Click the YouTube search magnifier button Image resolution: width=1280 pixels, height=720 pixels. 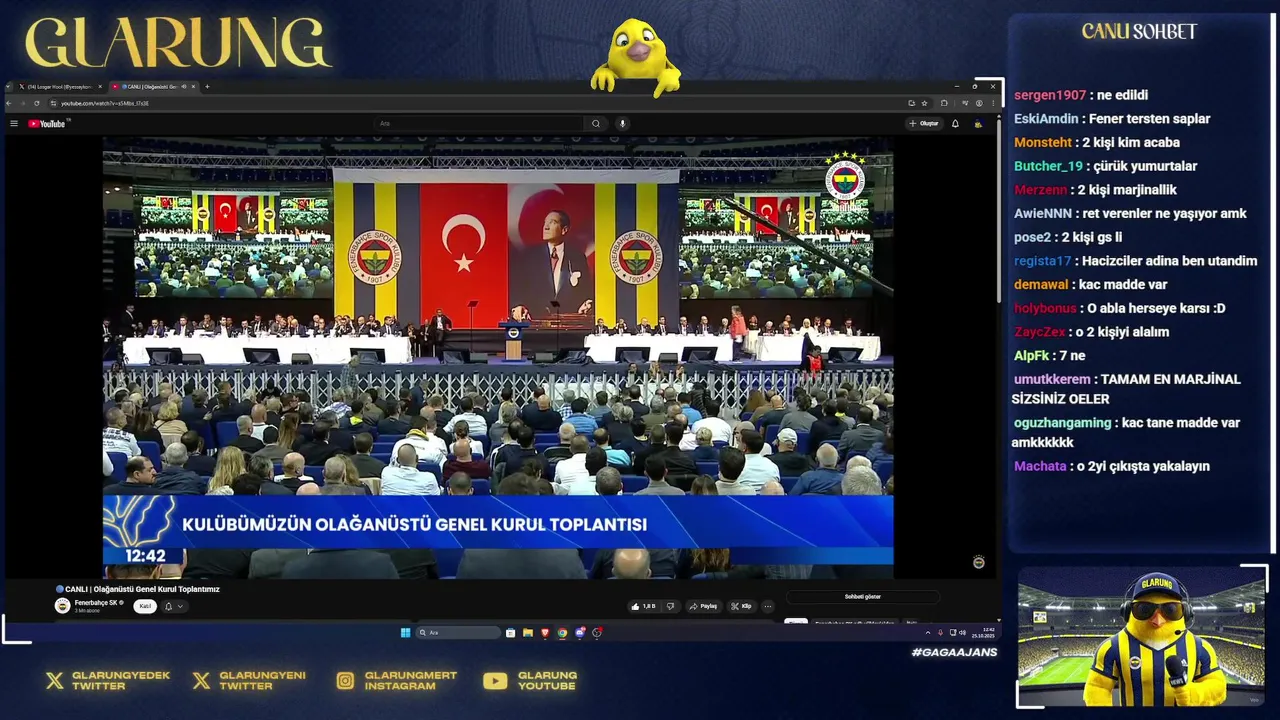[596, 124]
